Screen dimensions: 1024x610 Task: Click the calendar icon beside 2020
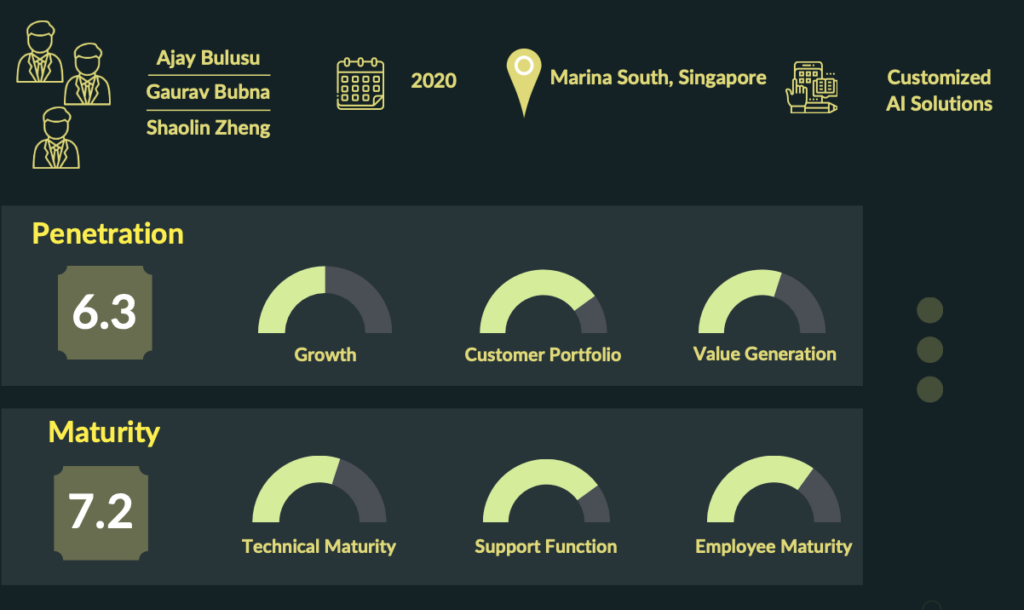(x=360, y=84)
